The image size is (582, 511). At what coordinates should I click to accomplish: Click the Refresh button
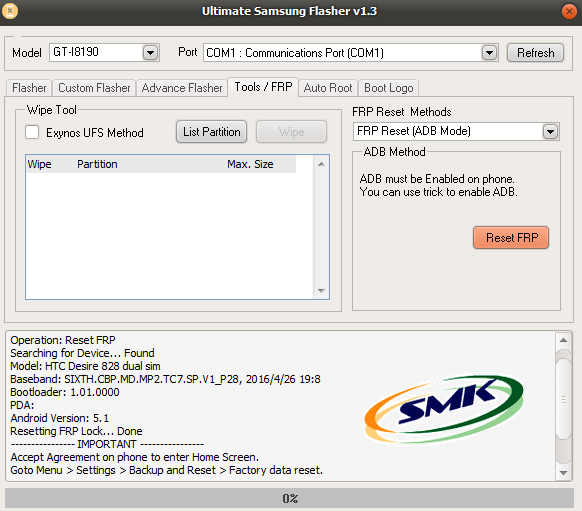tap(535, 53)
